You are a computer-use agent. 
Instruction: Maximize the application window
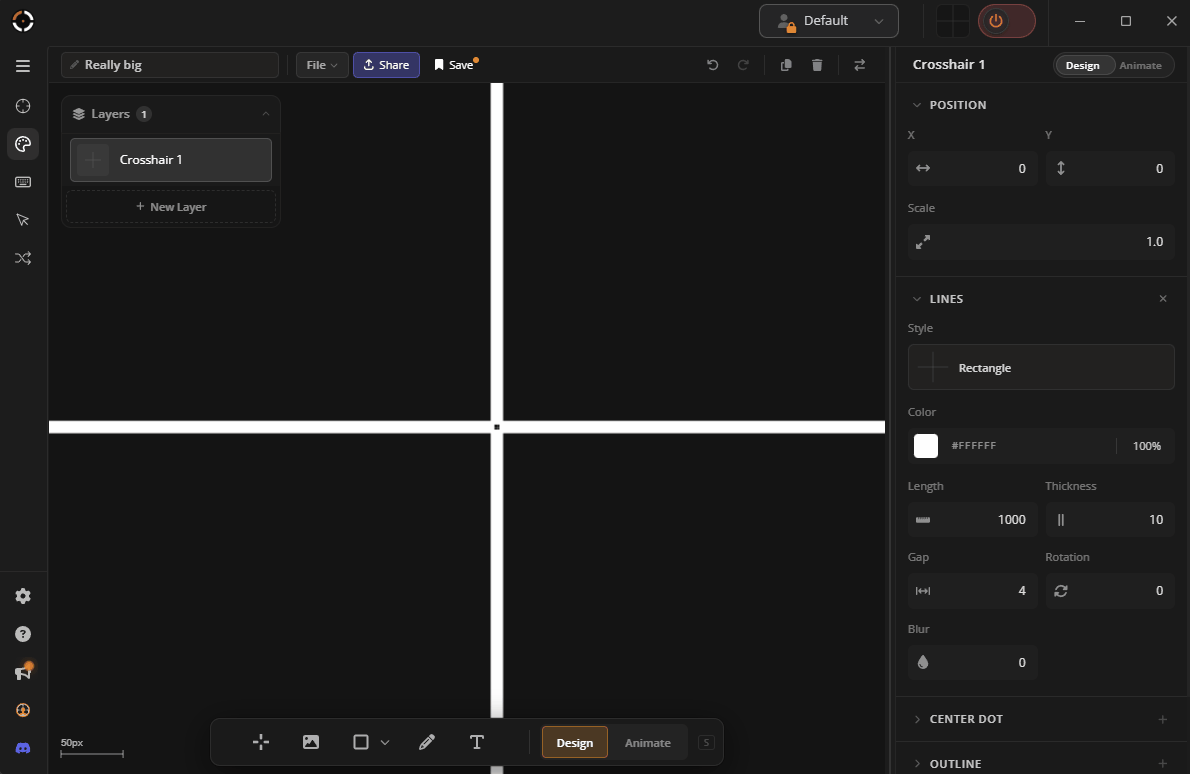click(1125, 21)
